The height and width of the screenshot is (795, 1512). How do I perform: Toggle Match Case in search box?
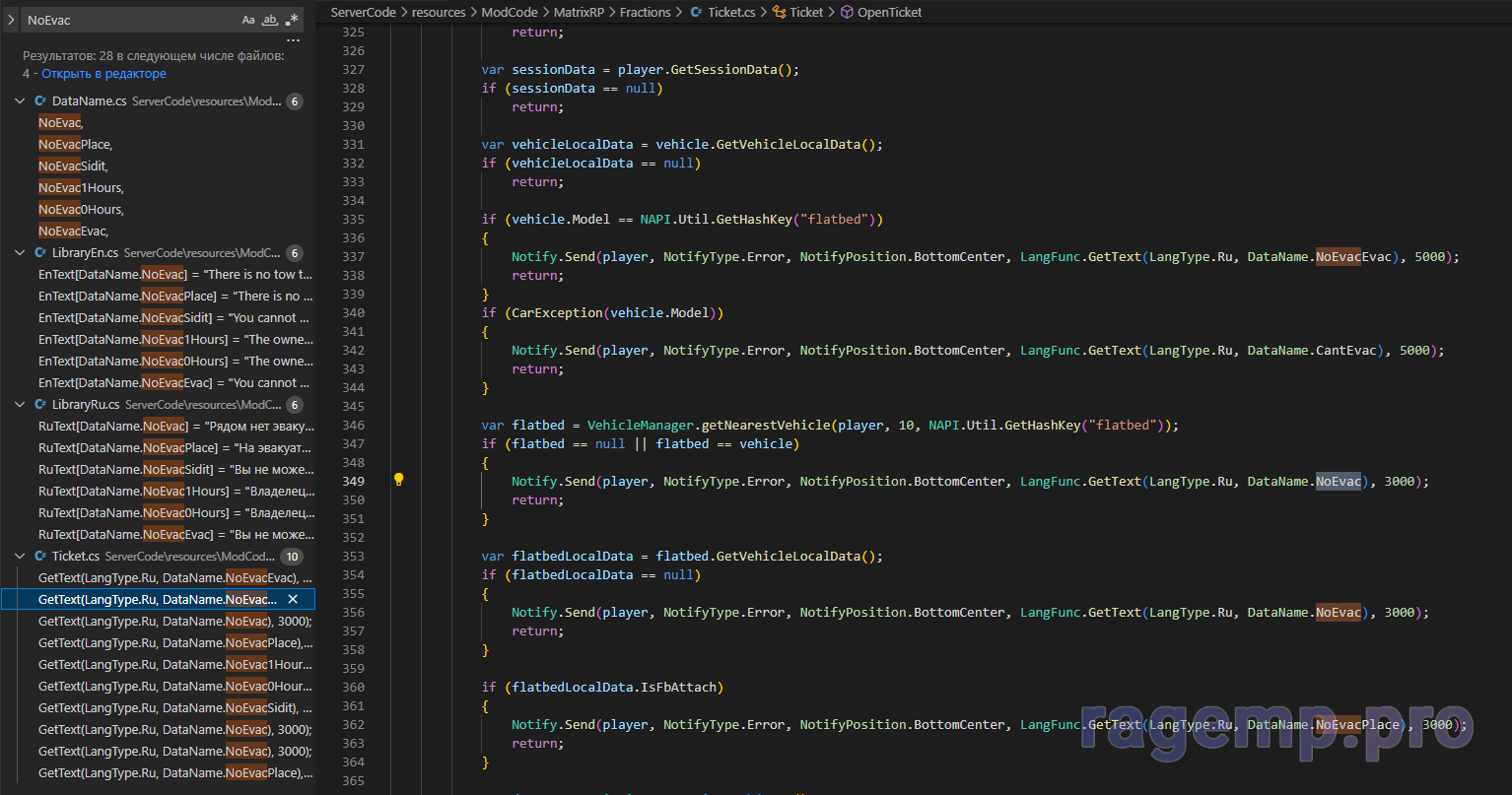coord(248,20)
